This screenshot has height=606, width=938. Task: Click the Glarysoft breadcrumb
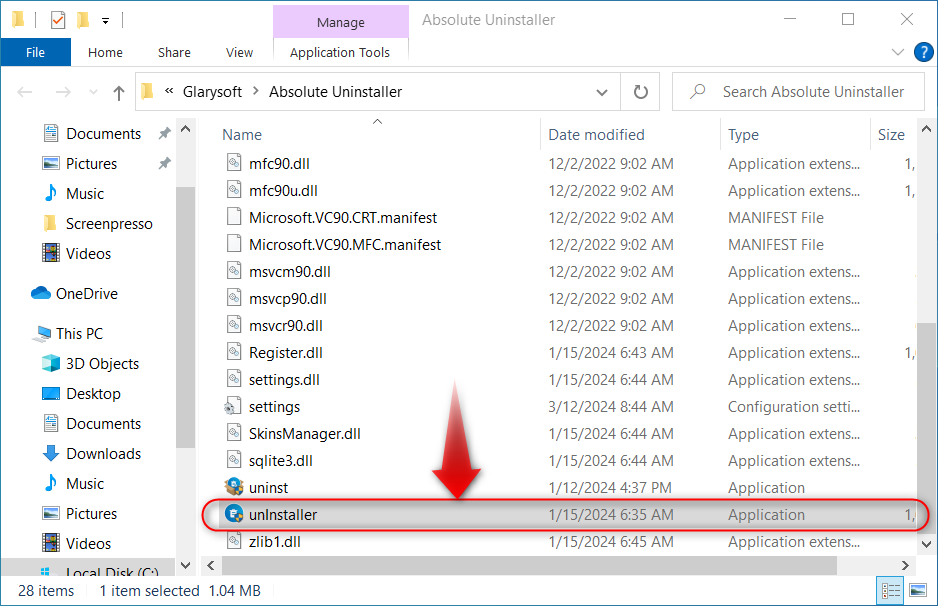point(212,92)
